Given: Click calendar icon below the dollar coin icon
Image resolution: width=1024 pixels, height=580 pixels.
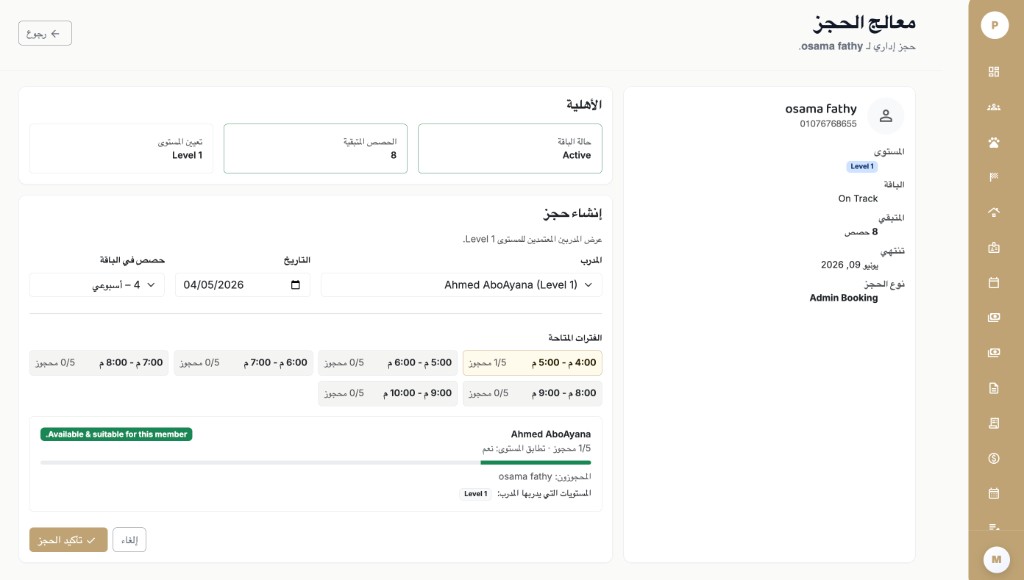Looking at the screenshot, I should coord(994,494).
